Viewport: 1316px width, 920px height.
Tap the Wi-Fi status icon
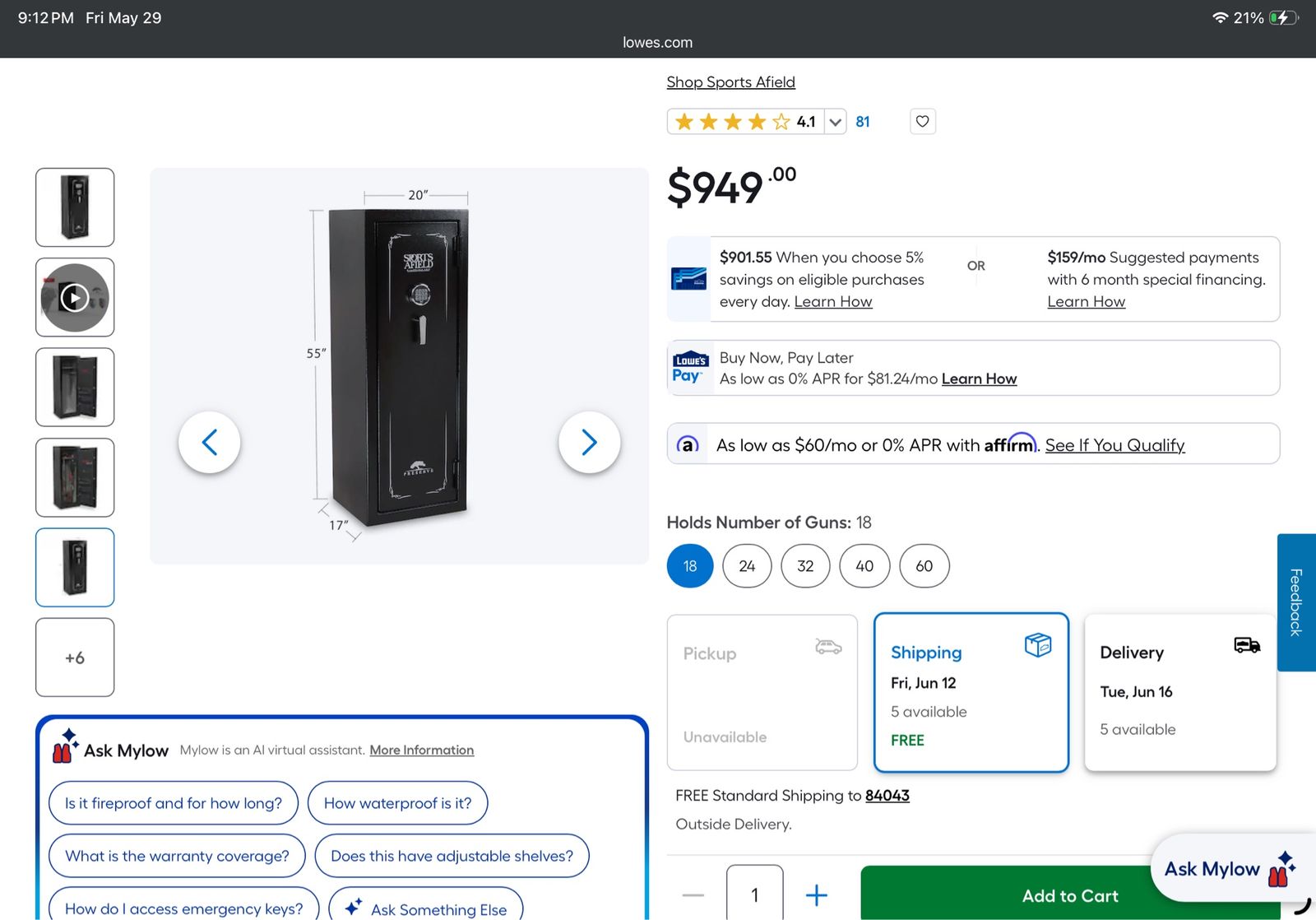[x=1220, y=18]
